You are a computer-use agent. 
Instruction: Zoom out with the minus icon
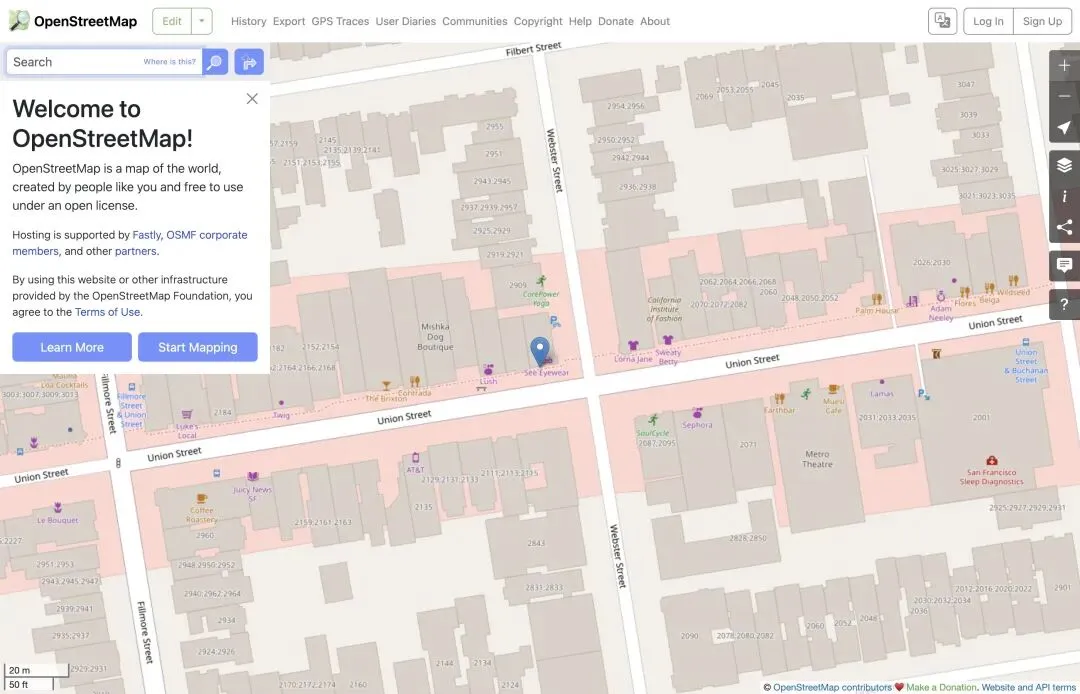tap(1064, 96)
